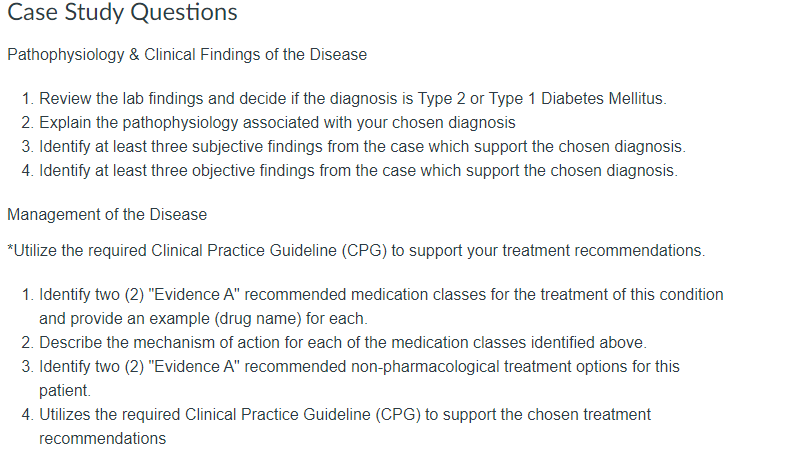
Task: Click the Explain the pathophysiology item
Action: point(277,123)
